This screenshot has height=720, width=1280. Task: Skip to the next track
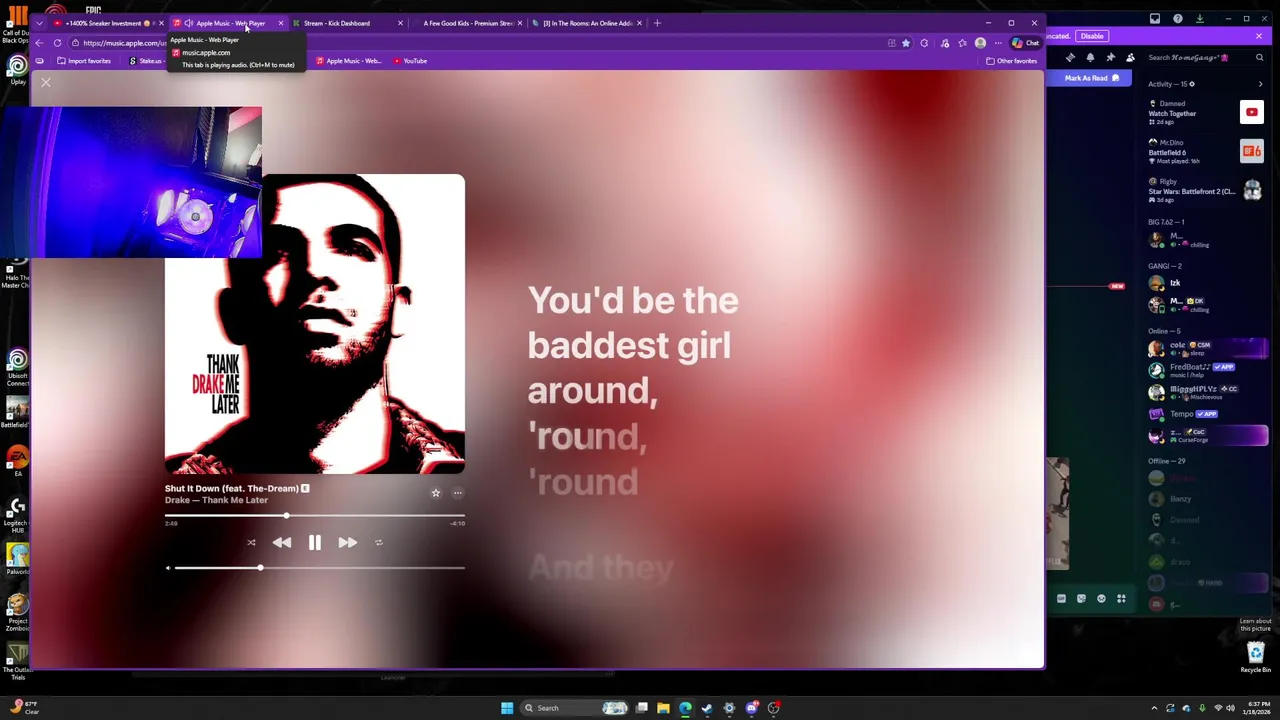tap(347, 542)
